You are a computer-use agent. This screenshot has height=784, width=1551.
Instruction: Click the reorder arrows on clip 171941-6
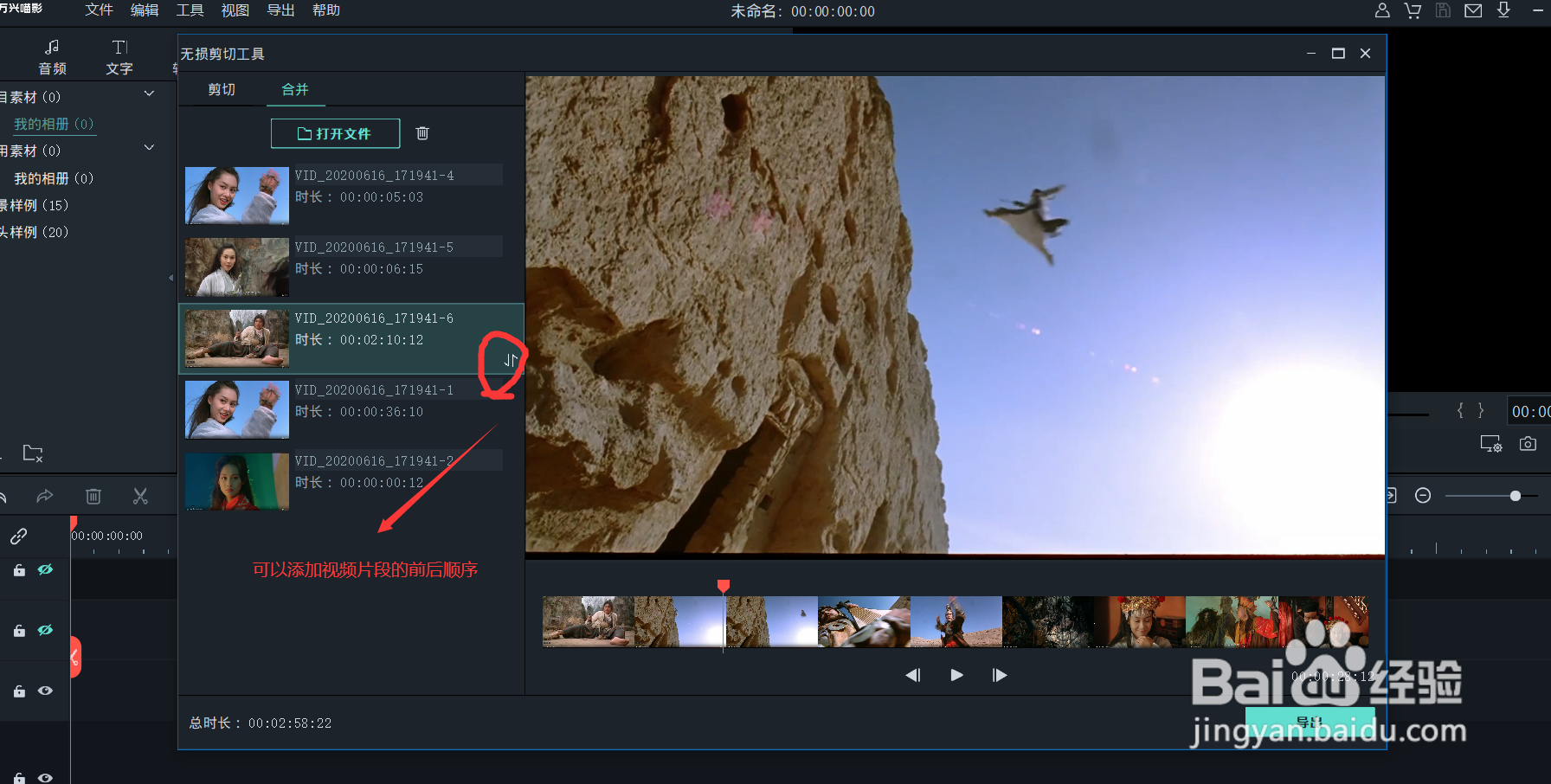click(511, 360)
